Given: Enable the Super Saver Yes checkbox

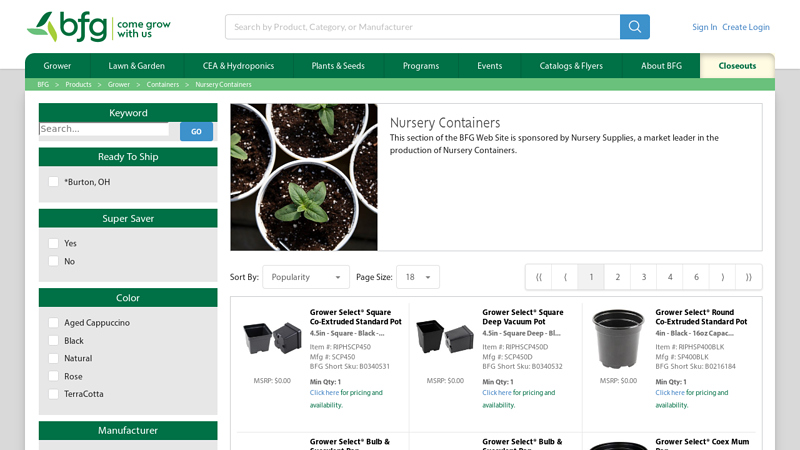Looking at the screenshot, I should pyautogui.click(x=53, y=243).
